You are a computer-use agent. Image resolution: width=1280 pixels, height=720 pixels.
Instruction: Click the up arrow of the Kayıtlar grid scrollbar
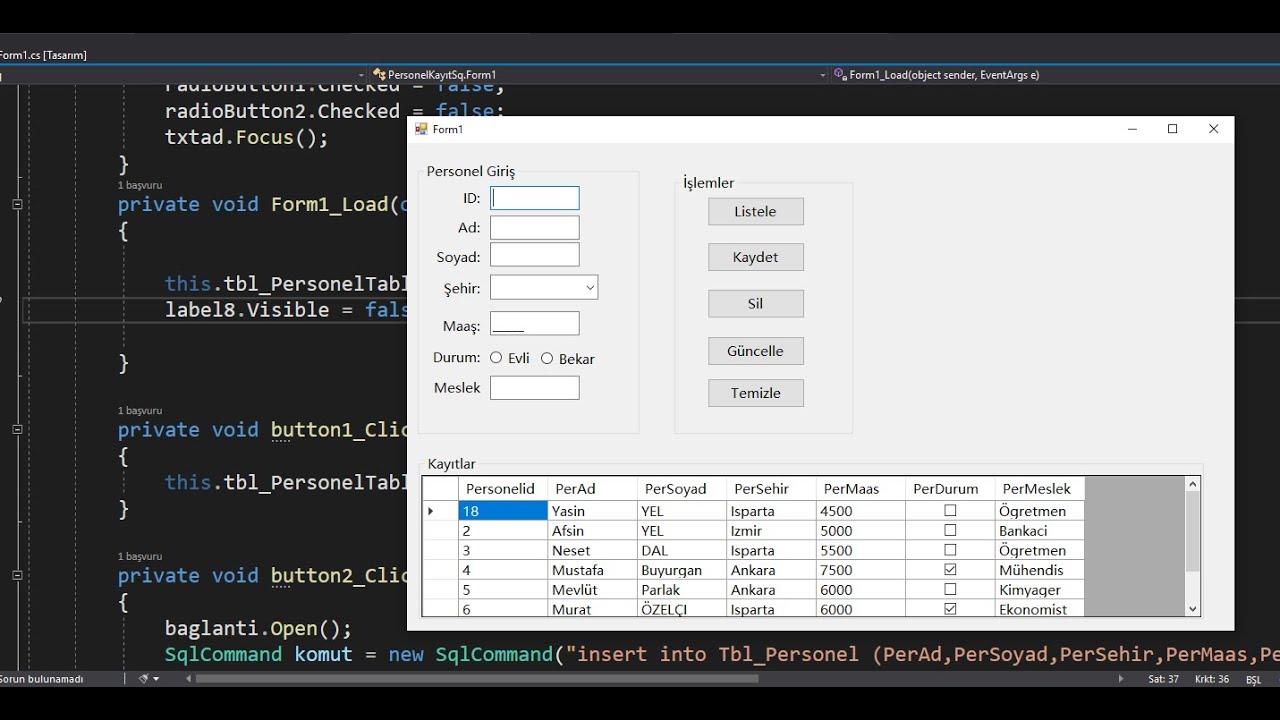1192,485
